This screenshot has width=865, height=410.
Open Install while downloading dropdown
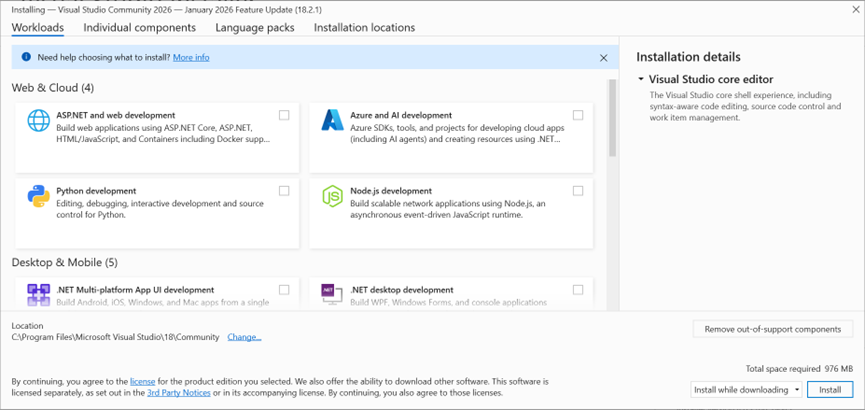[746, 390]
